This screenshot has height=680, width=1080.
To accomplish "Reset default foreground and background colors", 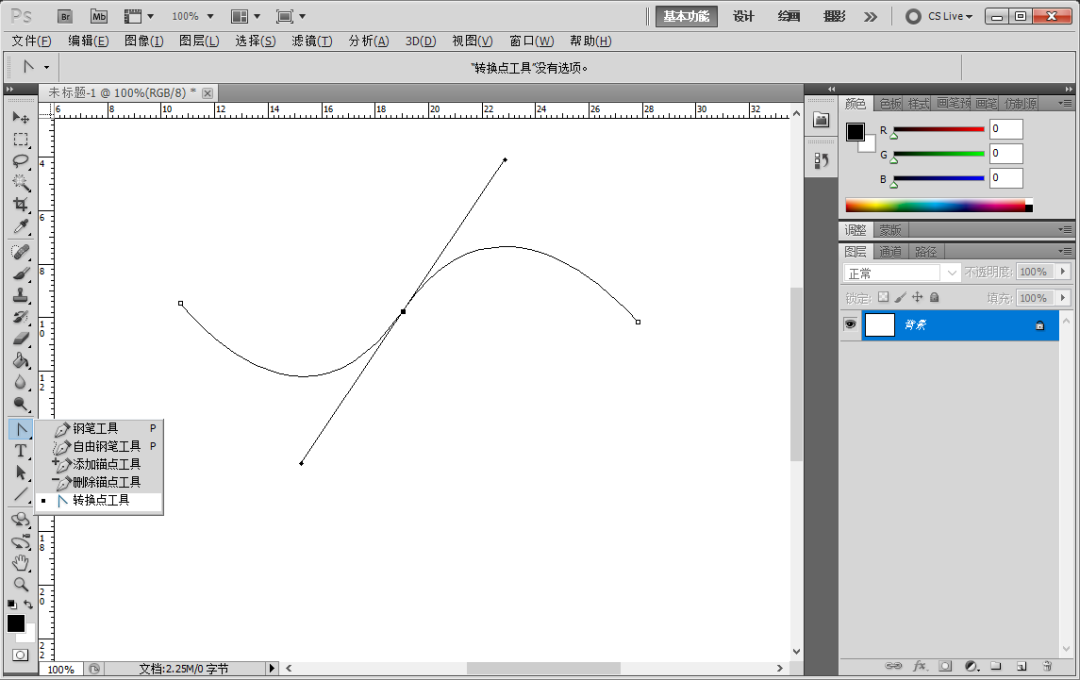I will point(12,604).
